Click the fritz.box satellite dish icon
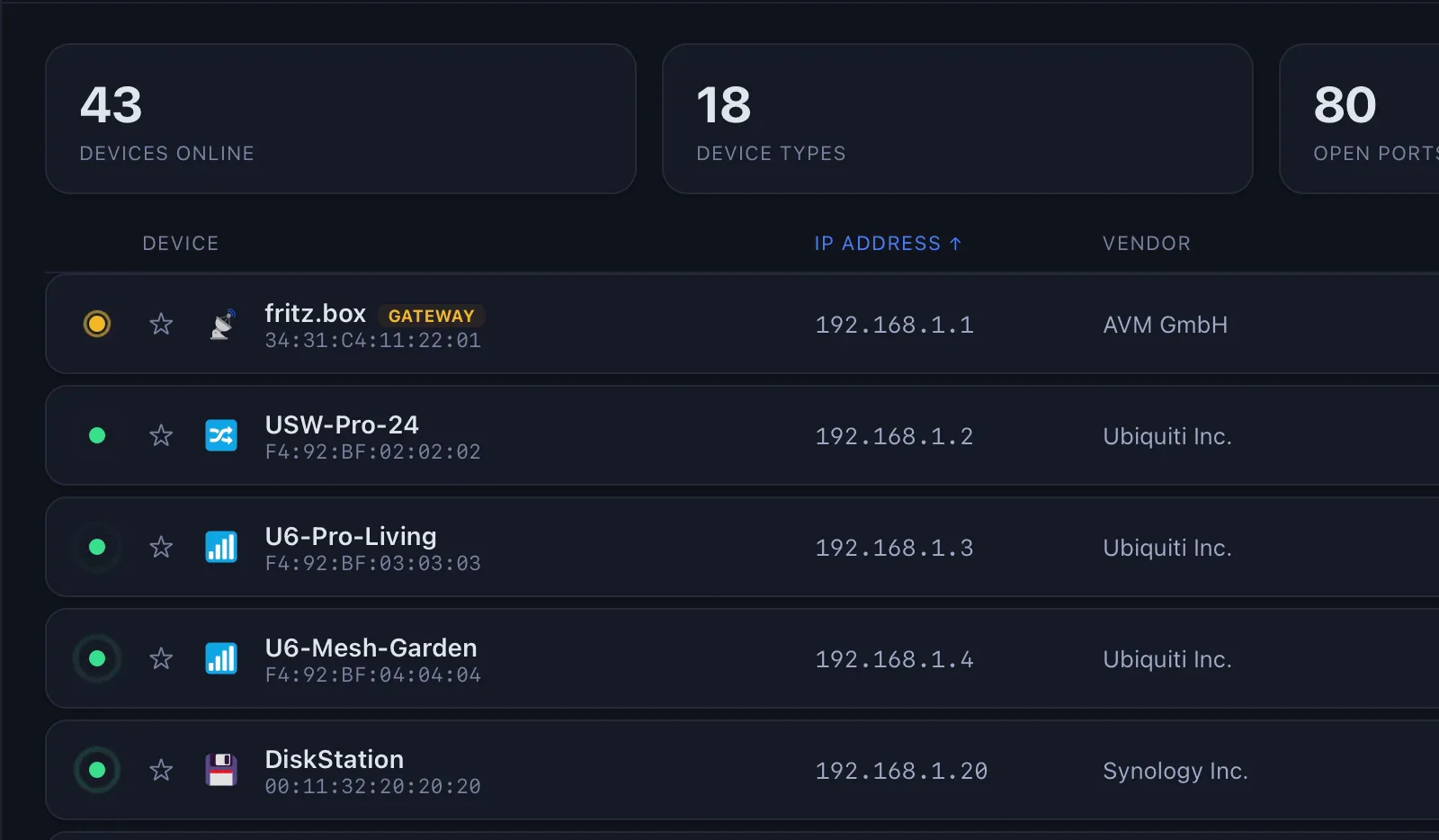The image size is (1439, 840). point(221,324)
